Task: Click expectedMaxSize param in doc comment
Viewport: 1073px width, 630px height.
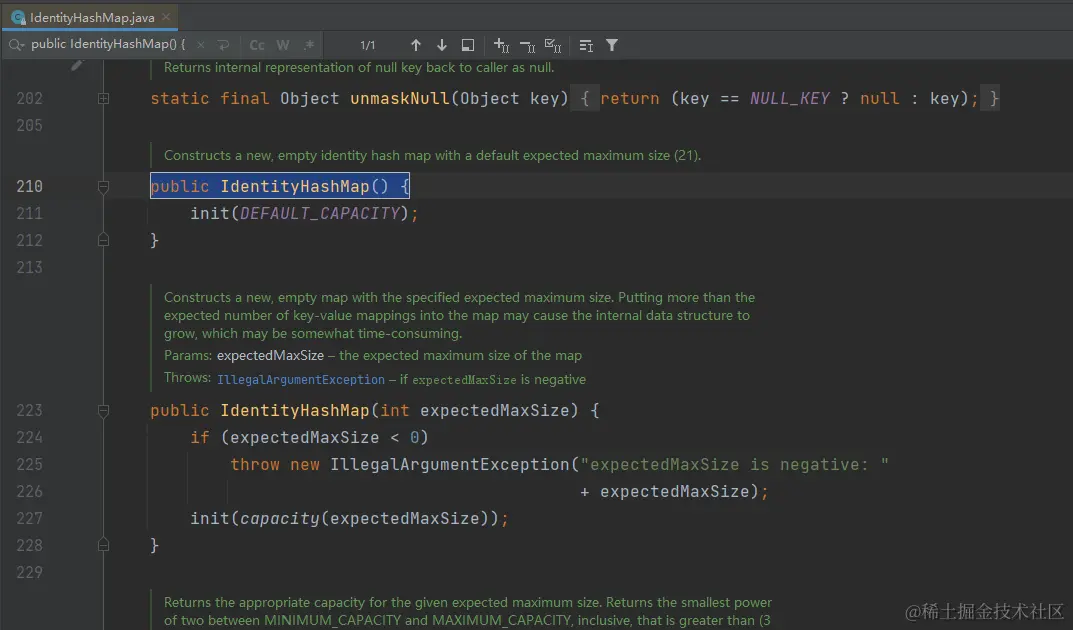Action: (x=270, y=356)
